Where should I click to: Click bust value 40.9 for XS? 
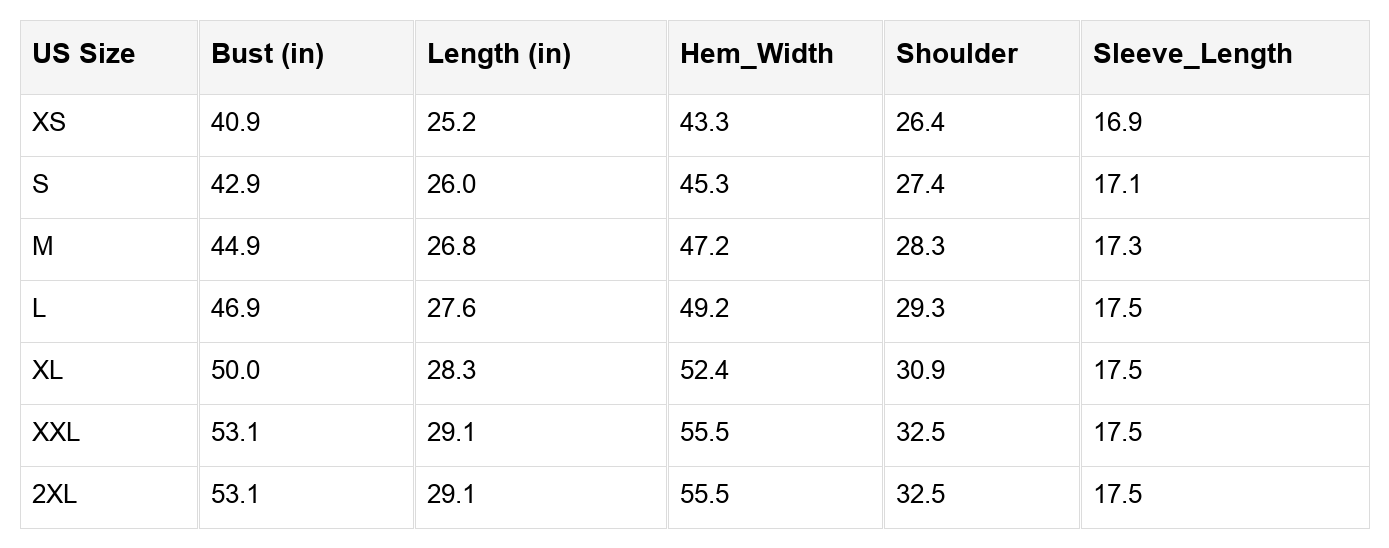pos(236,123)
